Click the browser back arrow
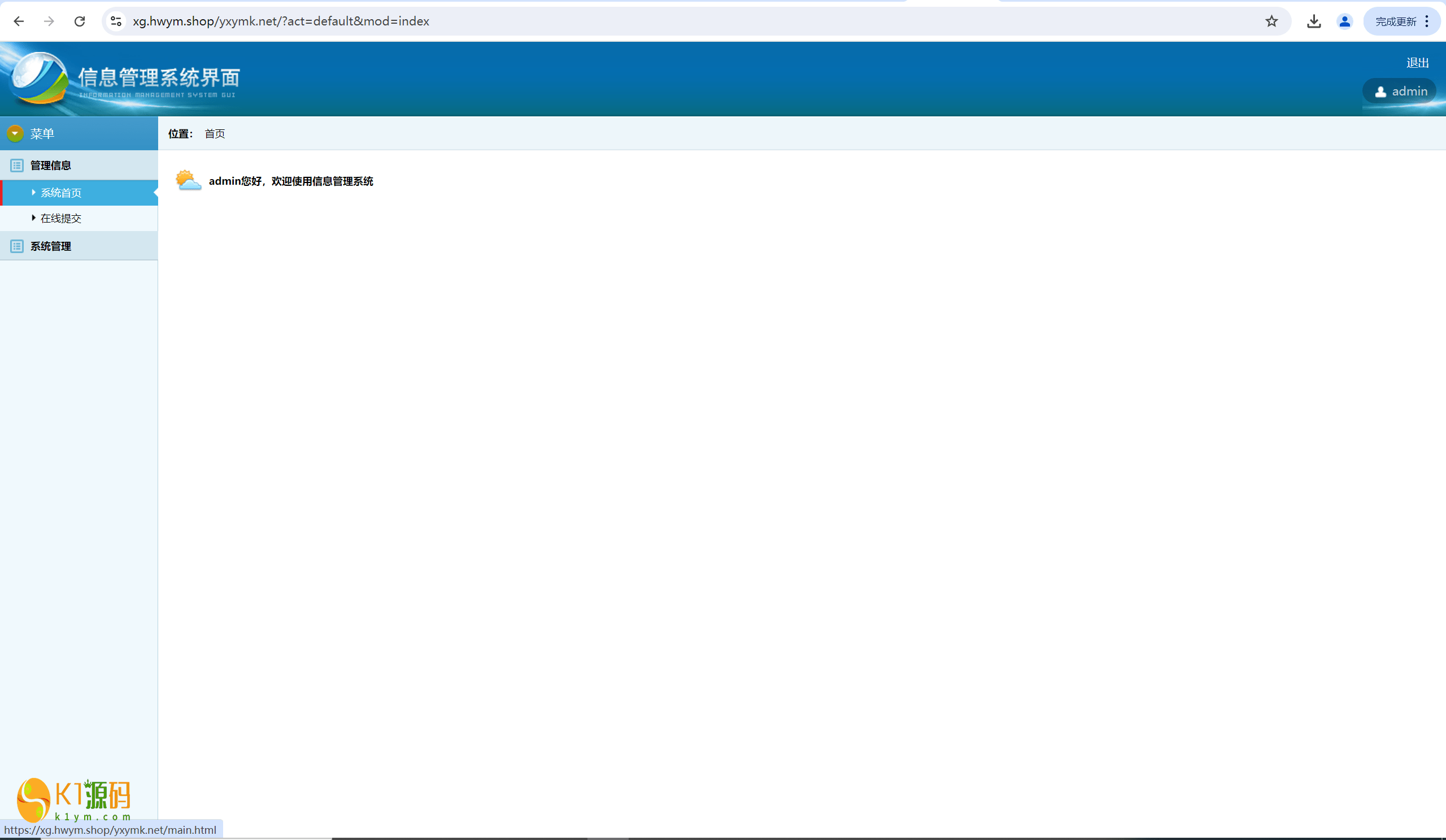 (19, 21)
